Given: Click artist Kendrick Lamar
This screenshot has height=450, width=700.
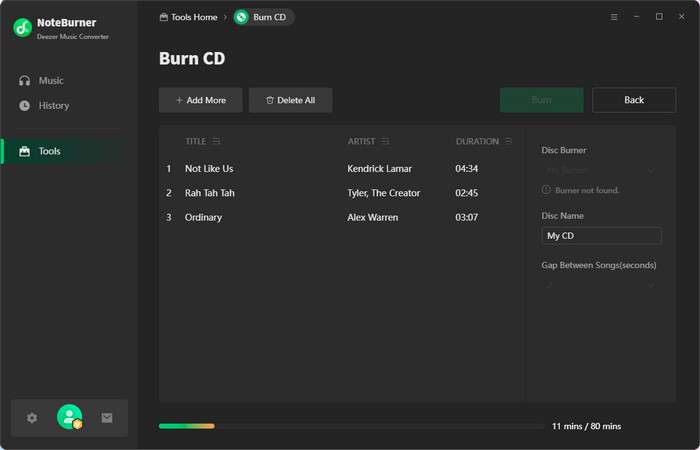Looking at the screenshot, I should pyautogui.click(x=379, y=169).
